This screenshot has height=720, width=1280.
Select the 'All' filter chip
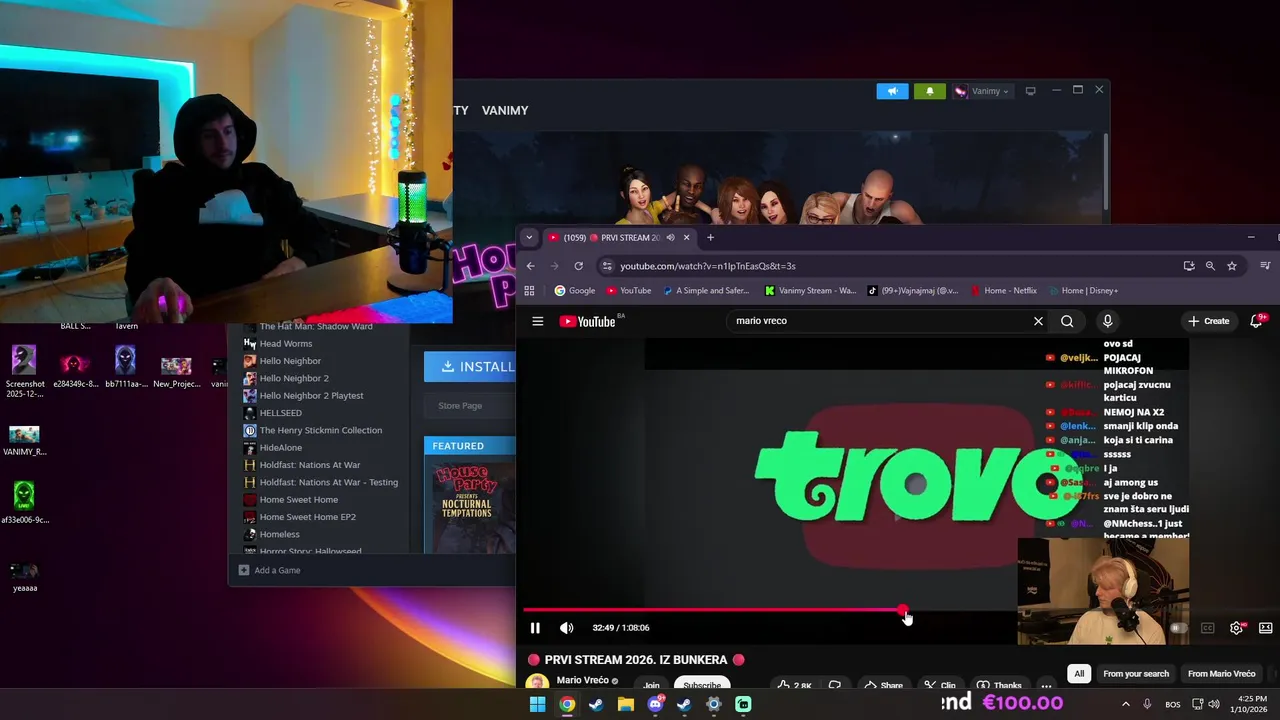coord(1079,674)
